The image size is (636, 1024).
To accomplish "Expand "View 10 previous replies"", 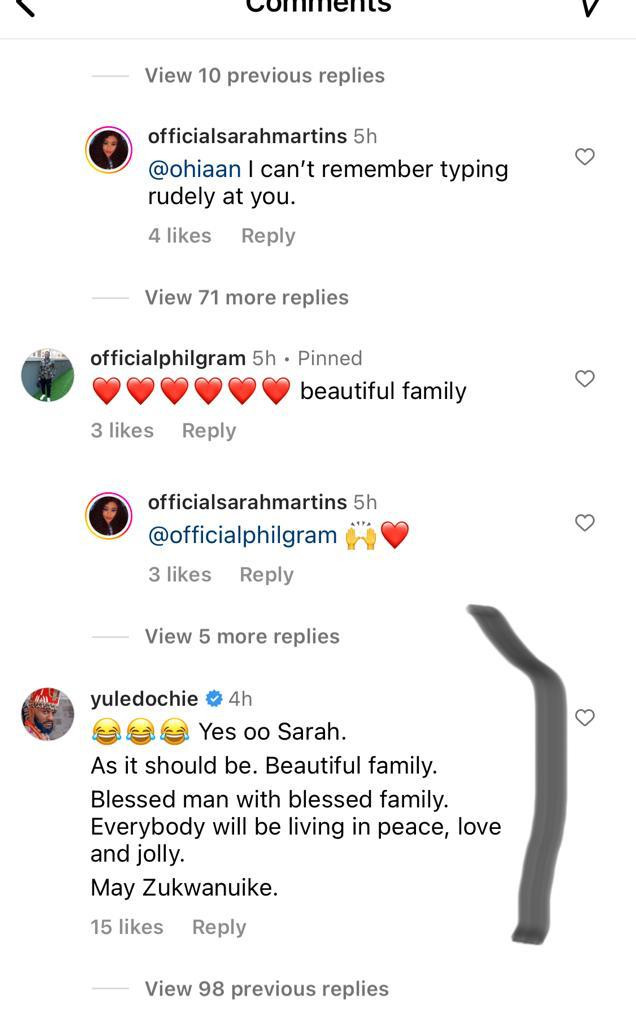I will tap(264, 75).
